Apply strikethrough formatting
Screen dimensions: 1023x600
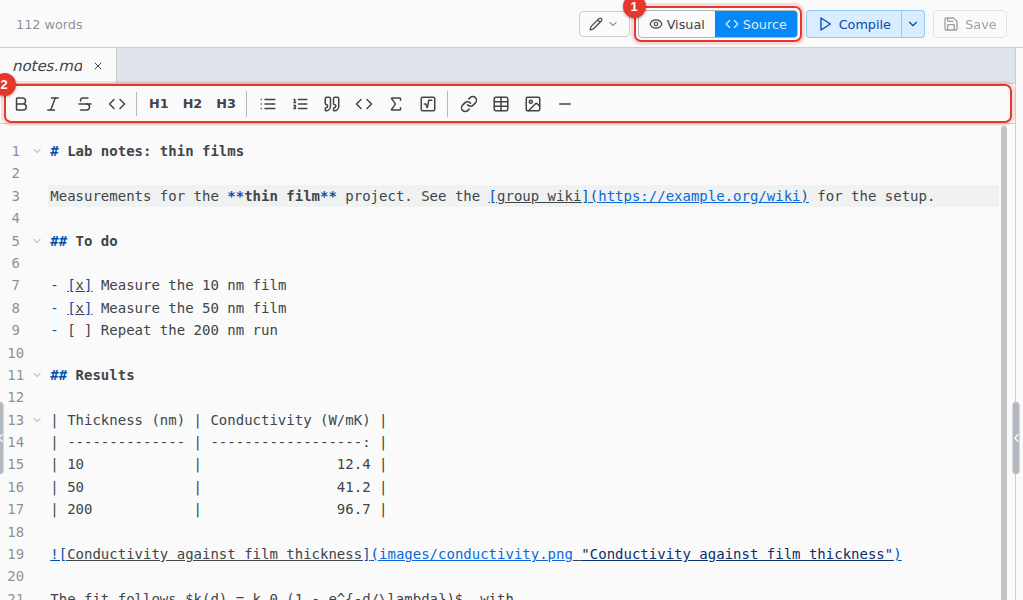click(x=85, y=104)
